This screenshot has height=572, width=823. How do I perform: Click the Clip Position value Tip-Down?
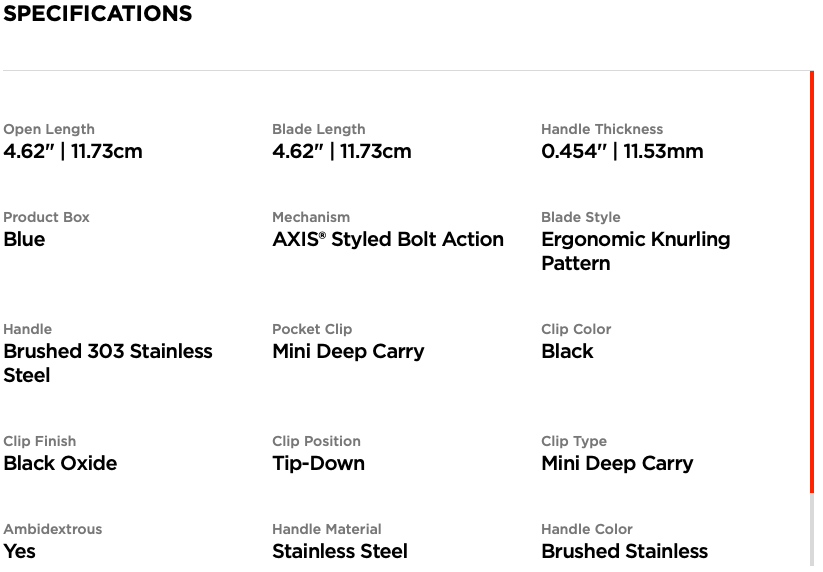click(x=319, y=464)
